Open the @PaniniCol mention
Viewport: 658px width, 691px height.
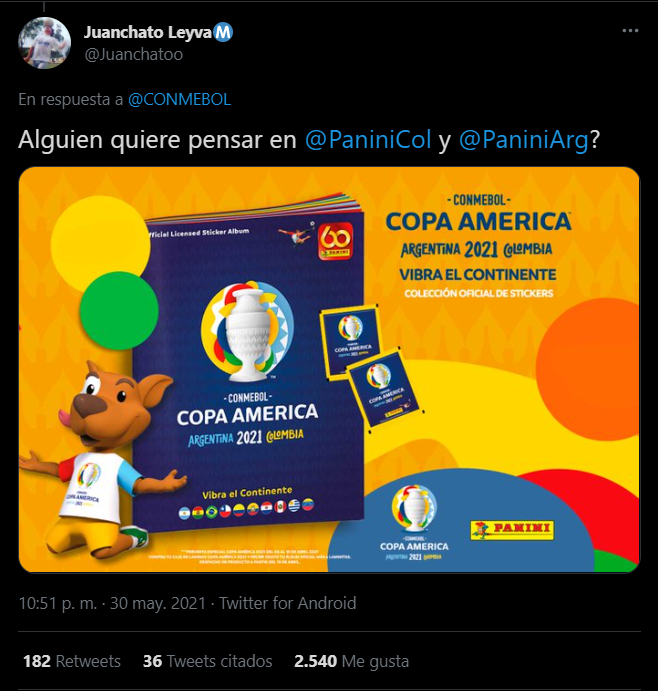click(368, 140)
